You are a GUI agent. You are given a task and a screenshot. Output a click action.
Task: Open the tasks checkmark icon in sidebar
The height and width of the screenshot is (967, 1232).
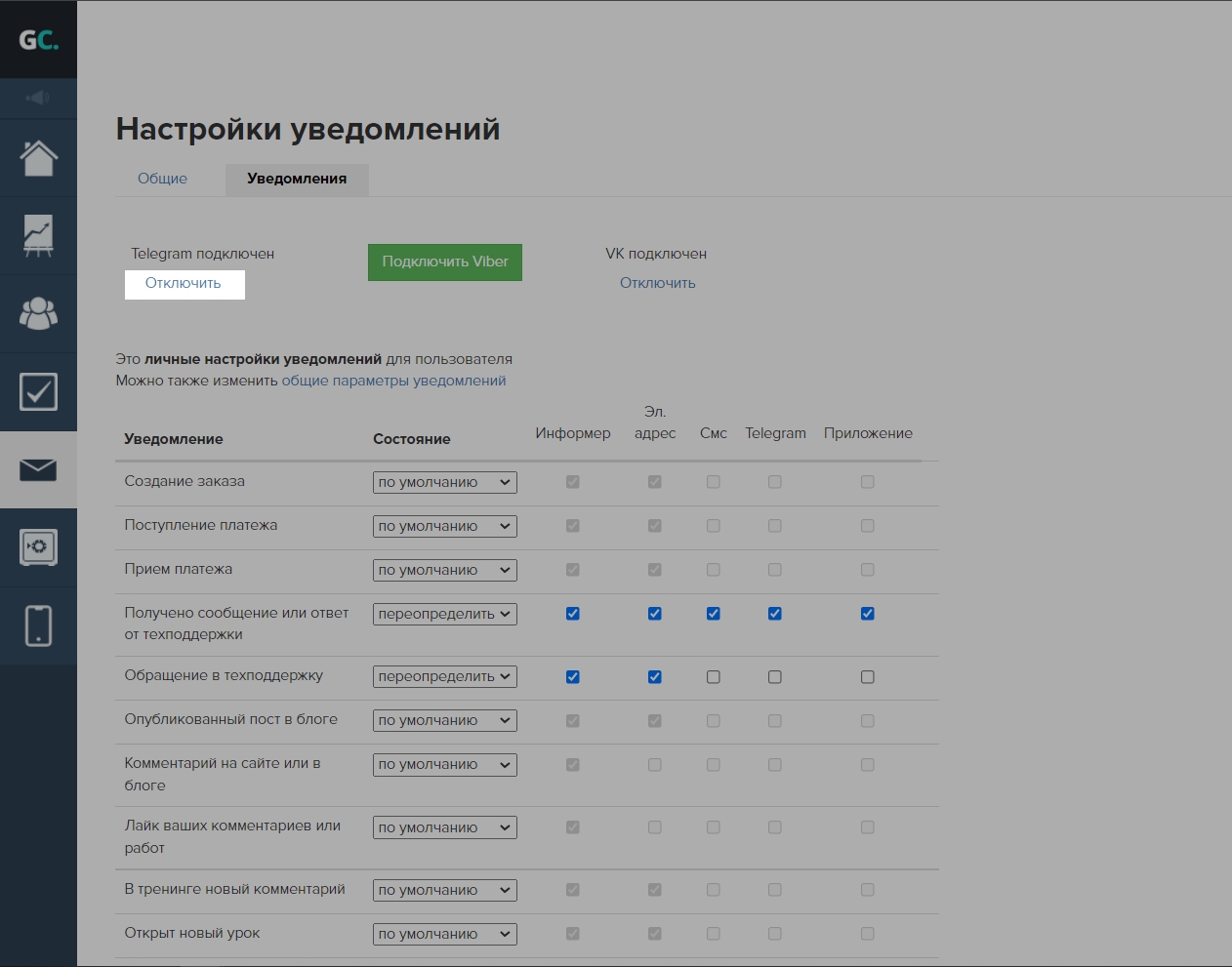pyautogui.click(x=38, y=392)
